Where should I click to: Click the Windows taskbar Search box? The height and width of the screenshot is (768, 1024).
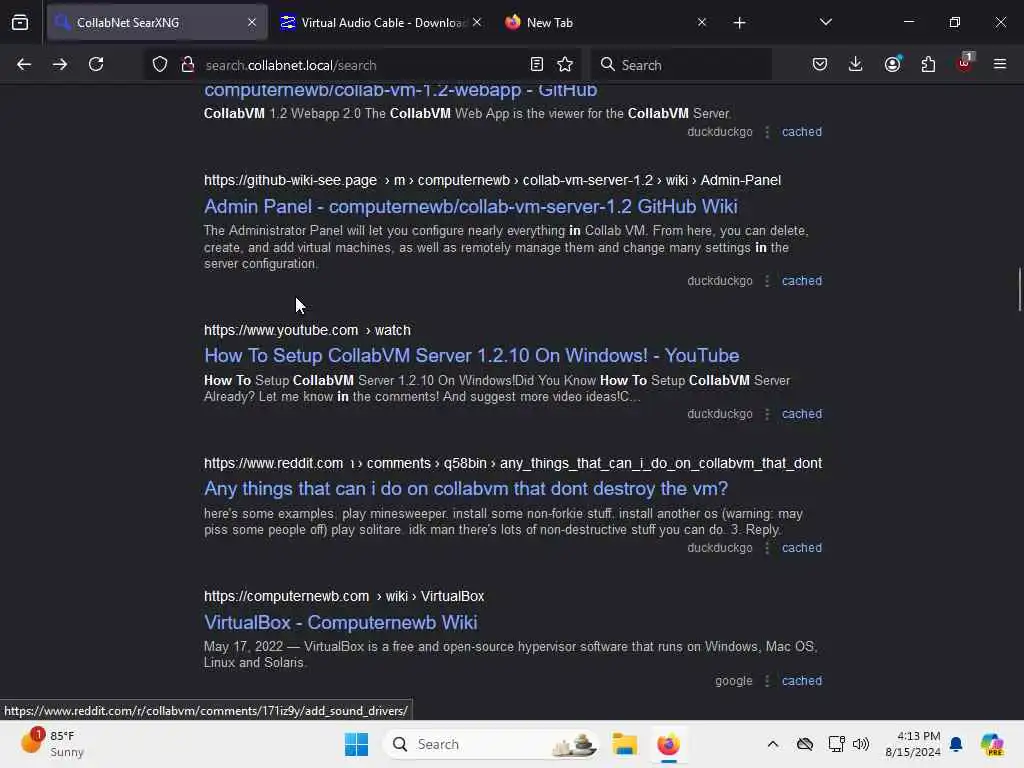491,744
